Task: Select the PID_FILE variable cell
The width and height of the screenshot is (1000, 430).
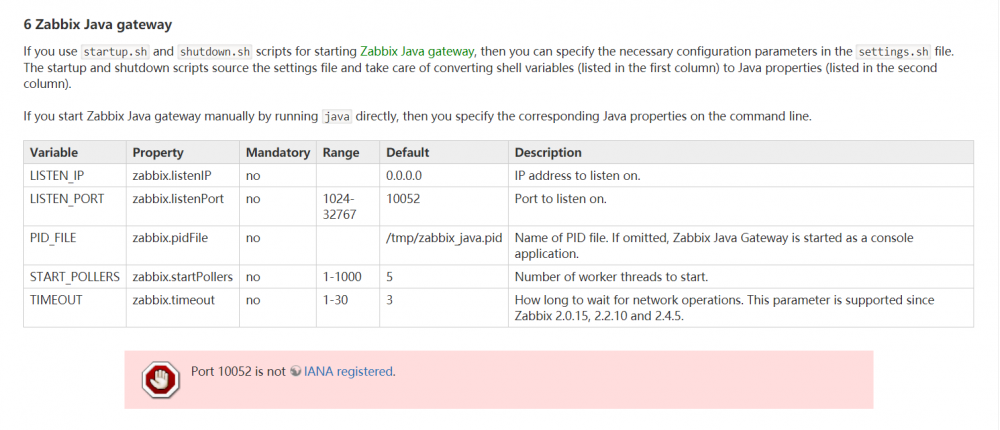Action: (x=53, y=238)
